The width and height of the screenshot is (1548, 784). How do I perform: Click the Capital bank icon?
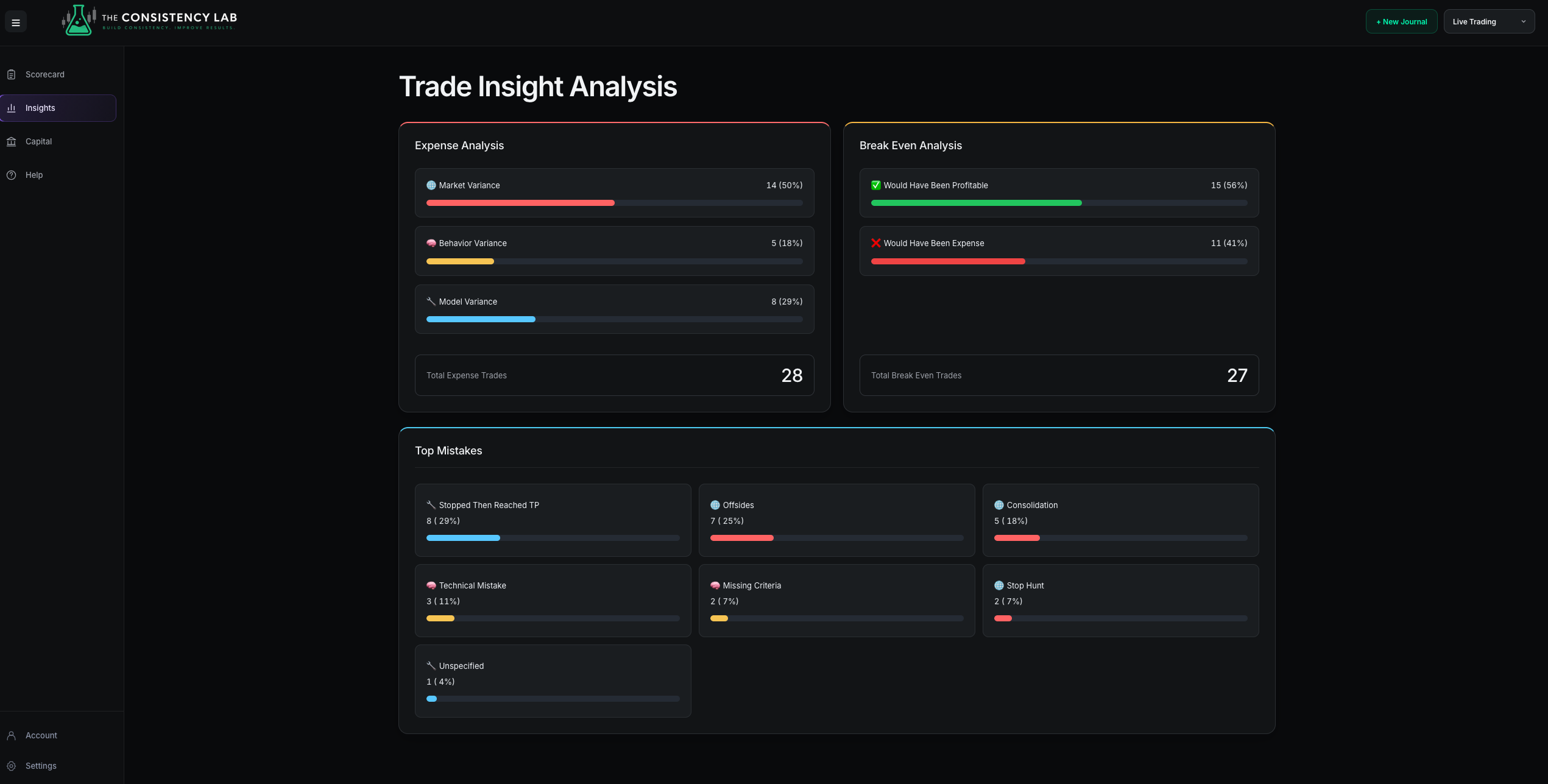click(11, 141)
